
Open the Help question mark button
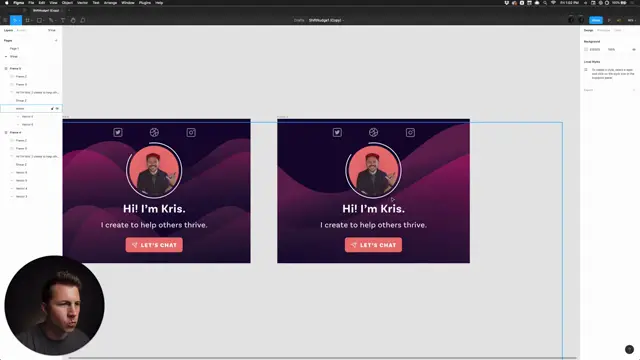click(x=629, y=349)
